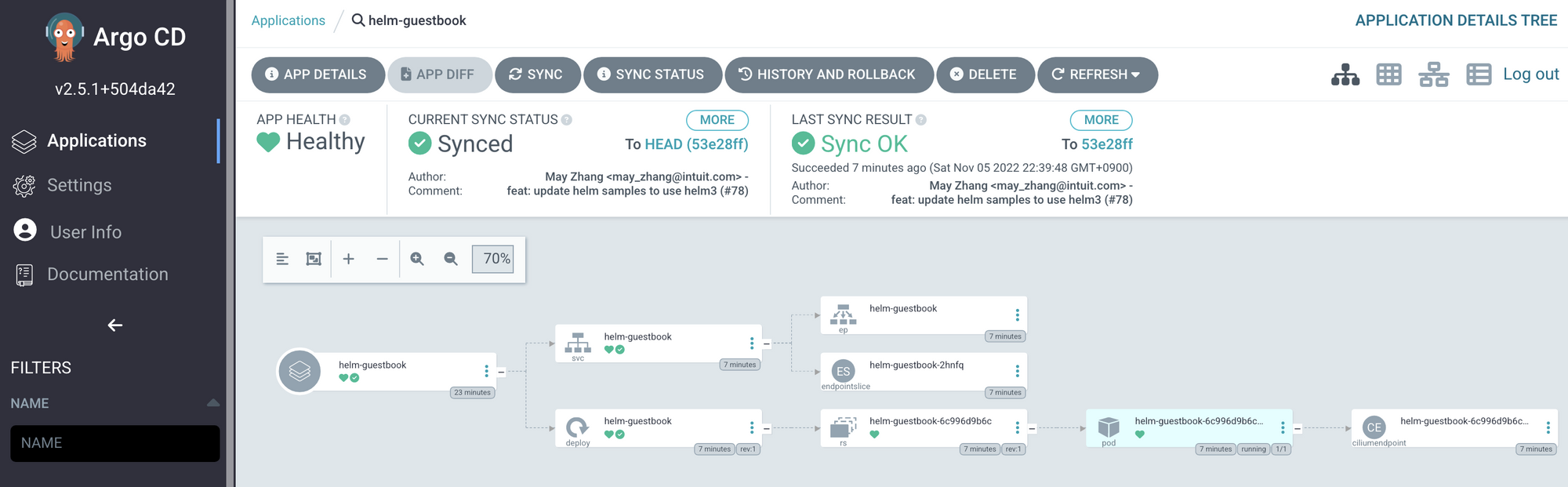
Task: Collapse children of the rs replicaset node
Action: pos(1033,428)
